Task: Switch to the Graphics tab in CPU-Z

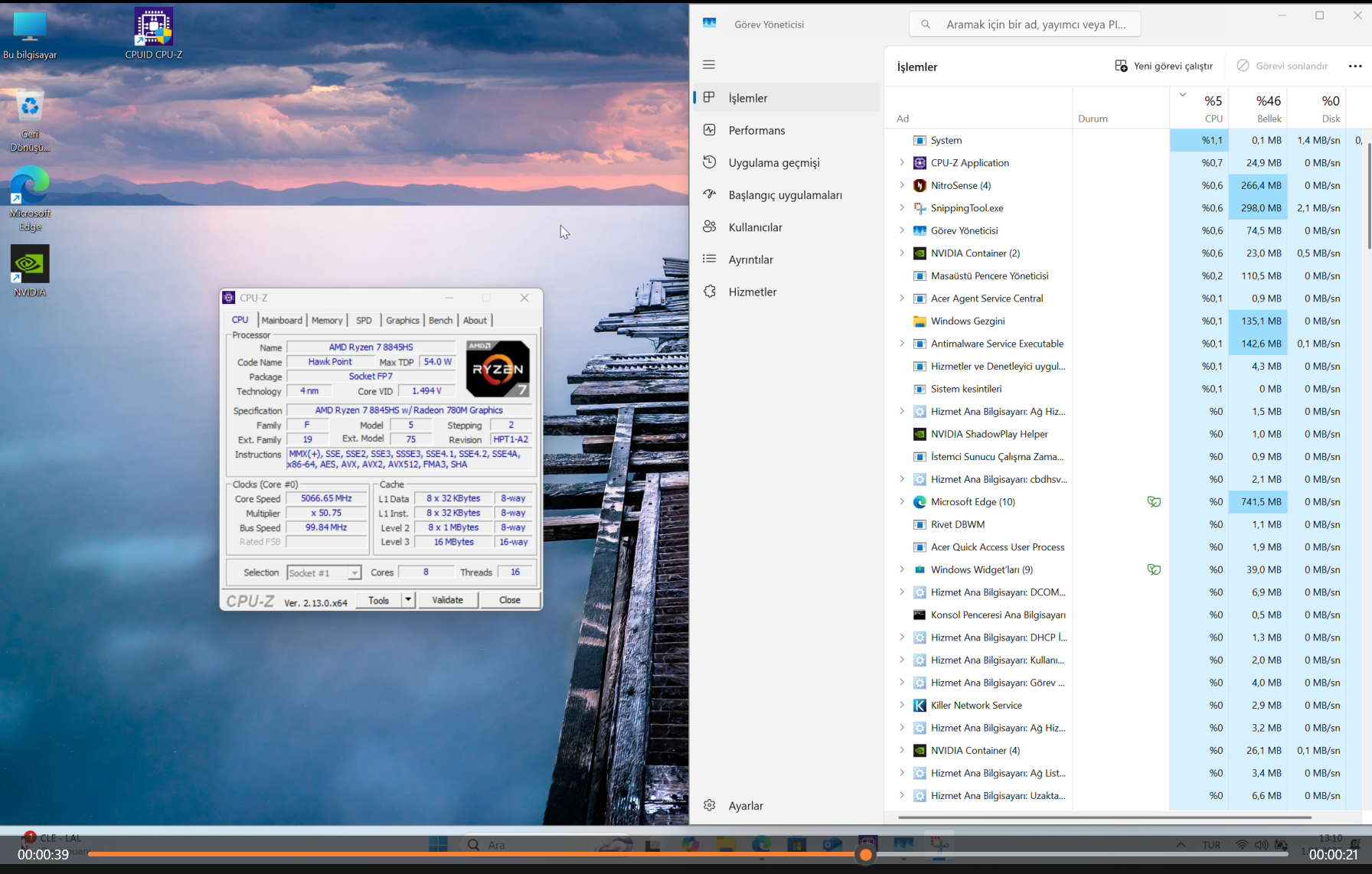Action: (x=403, y=321)
